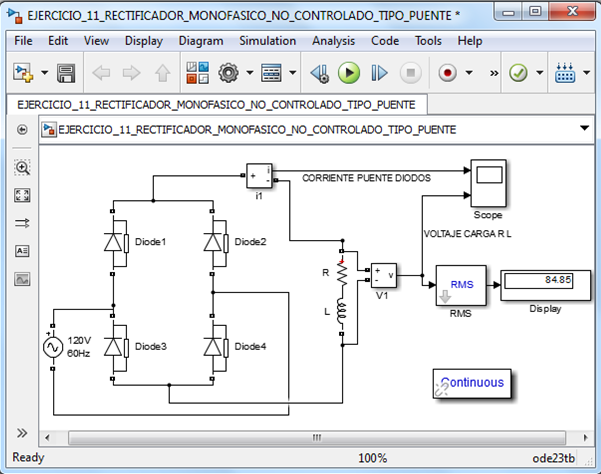Click the Step Back icon

(318, 73)
